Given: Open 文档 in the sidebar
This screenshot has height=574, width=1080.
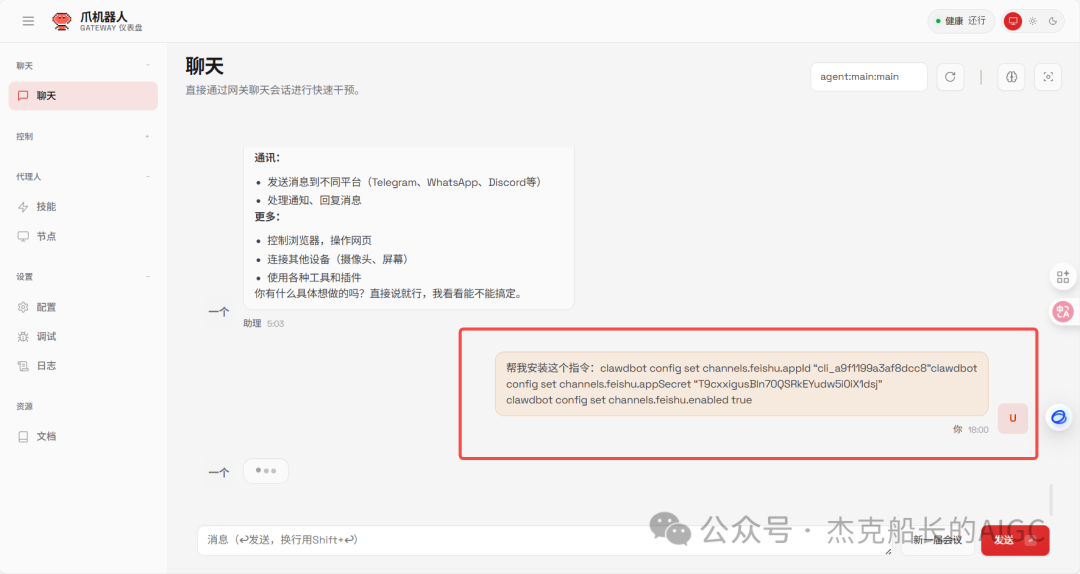Looking at the screenshot, I should (83, 436).
